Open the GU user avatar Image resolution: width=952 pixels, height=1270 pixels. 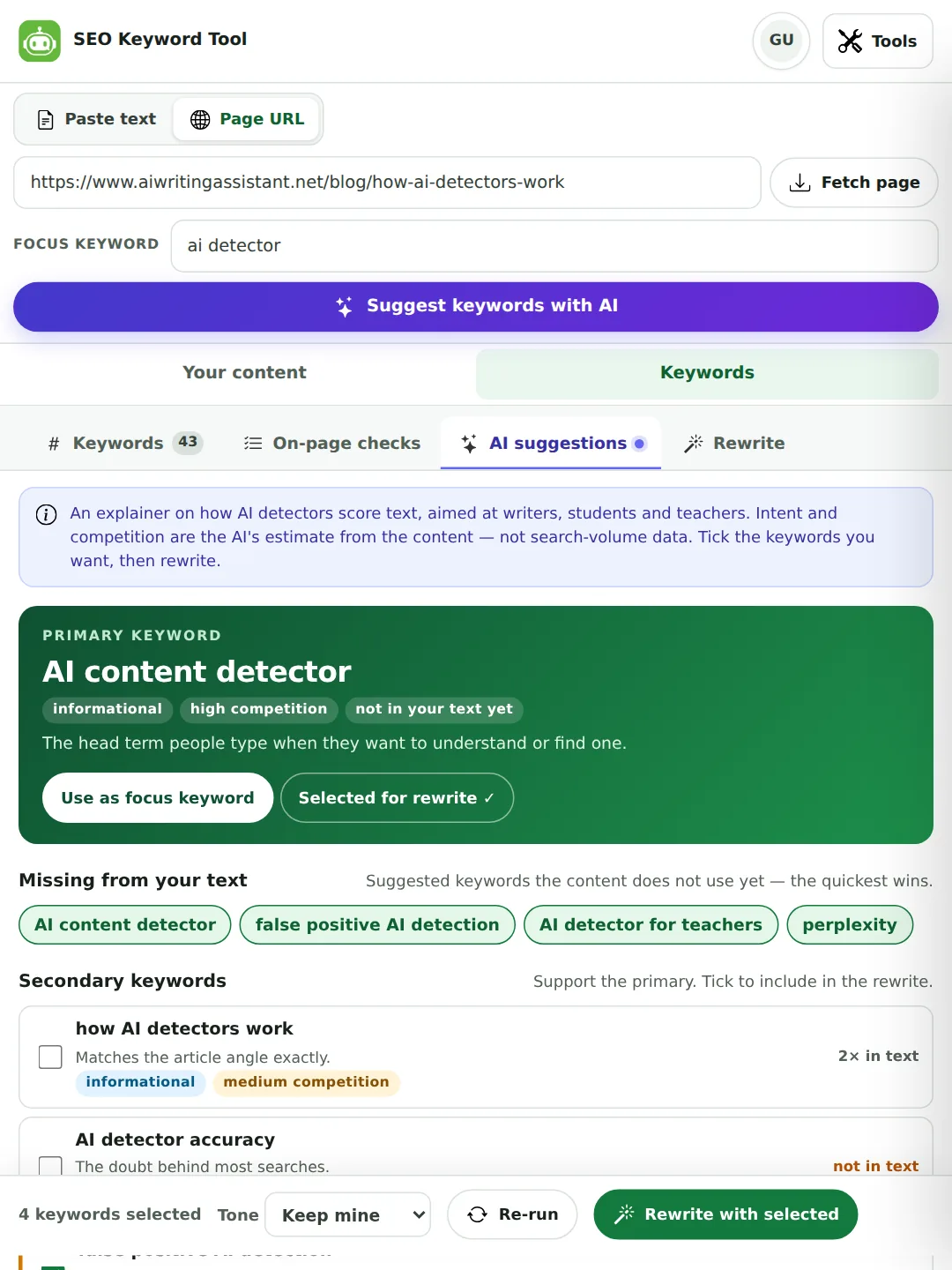(781, 41)
